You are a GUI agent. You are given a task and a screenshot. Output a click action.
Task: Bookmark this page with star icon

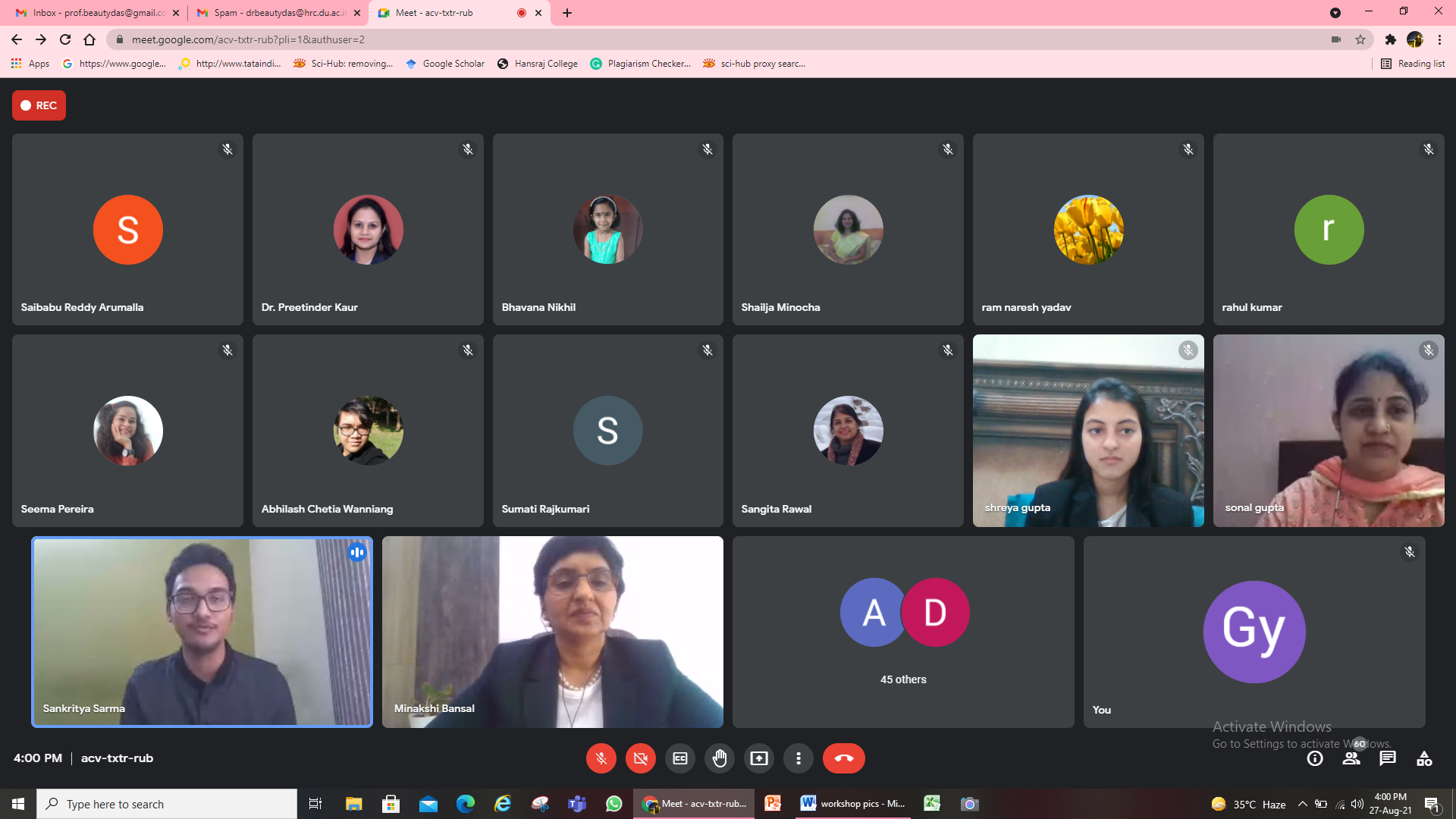tap(1360, 39)
